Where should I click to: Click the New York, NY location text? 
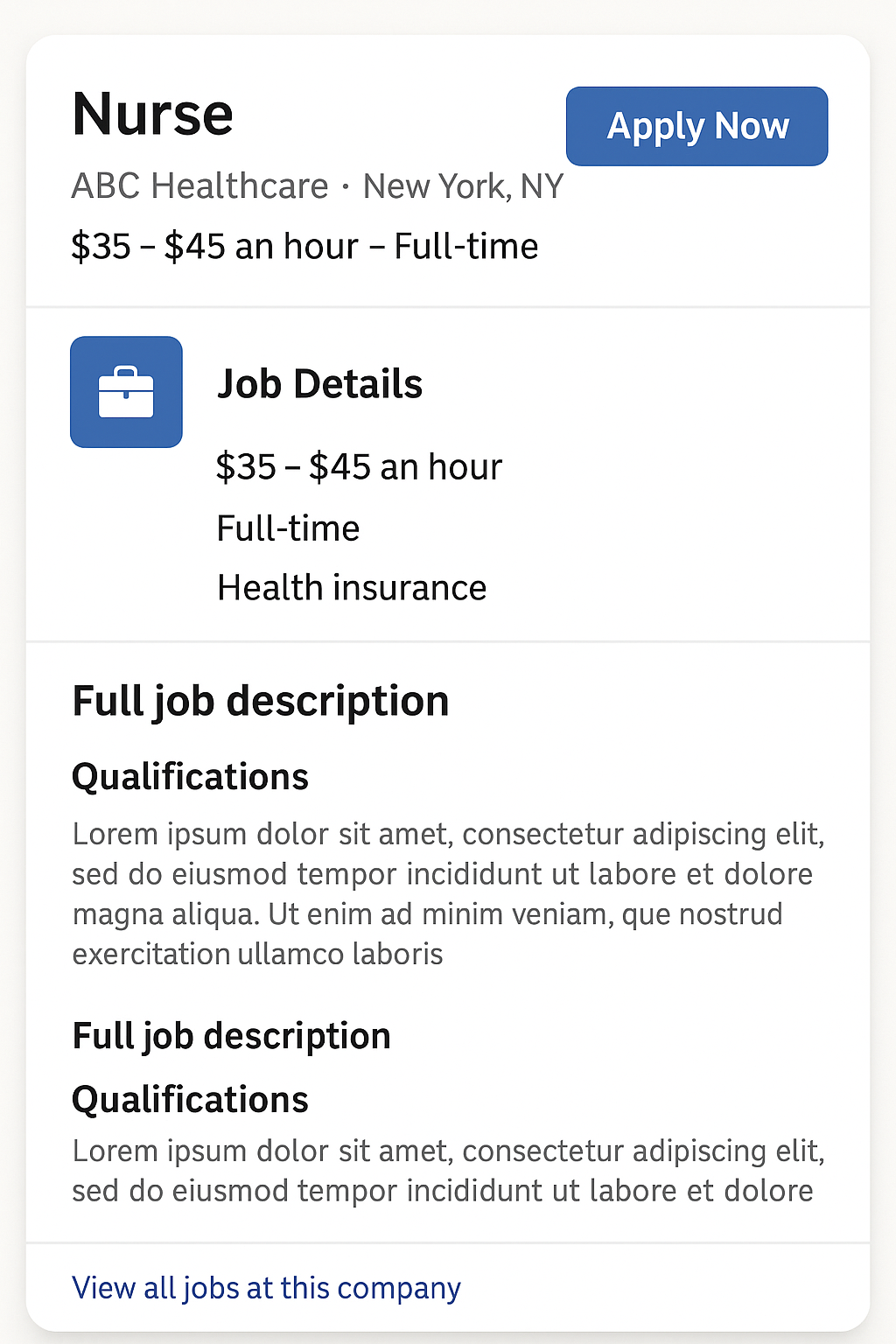point(463,186)
